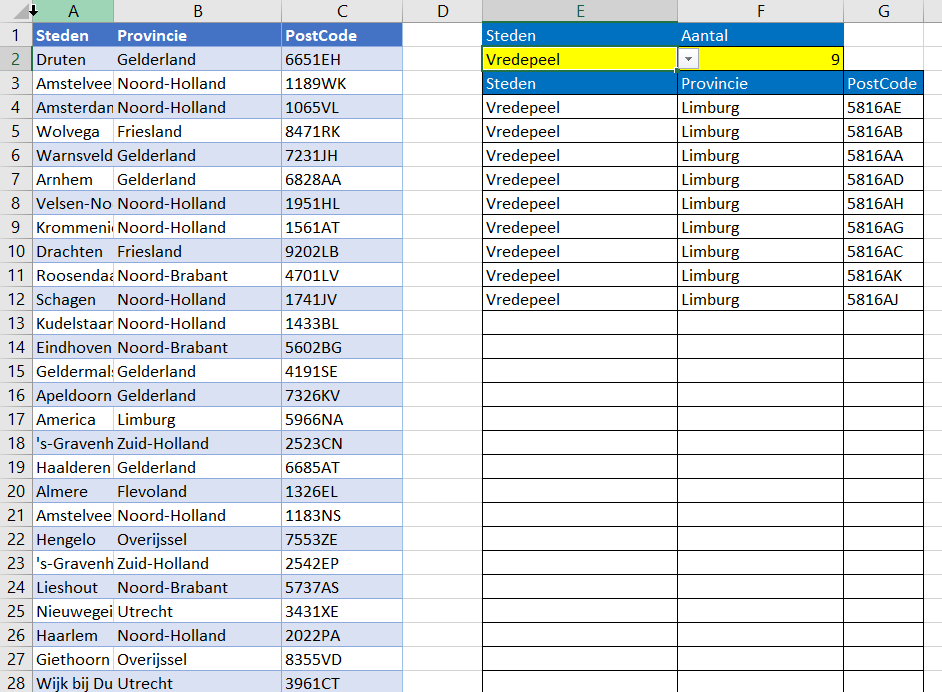Select column B header
The image size is (942, 692).
[198, 11]
